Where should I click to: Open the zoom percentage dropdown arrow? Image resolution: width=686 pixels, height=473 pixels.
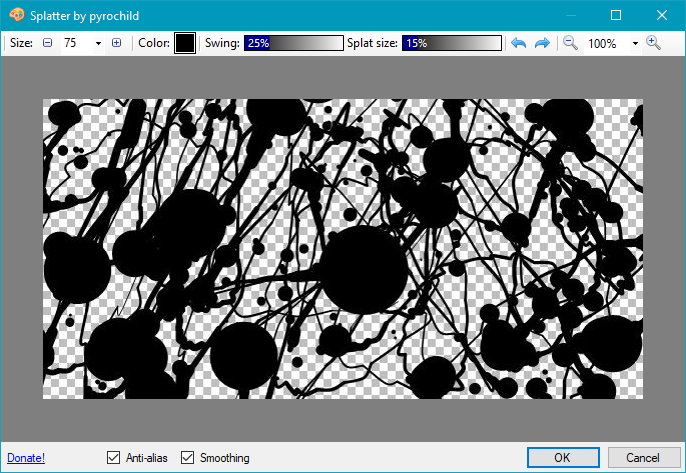[635, 43]
